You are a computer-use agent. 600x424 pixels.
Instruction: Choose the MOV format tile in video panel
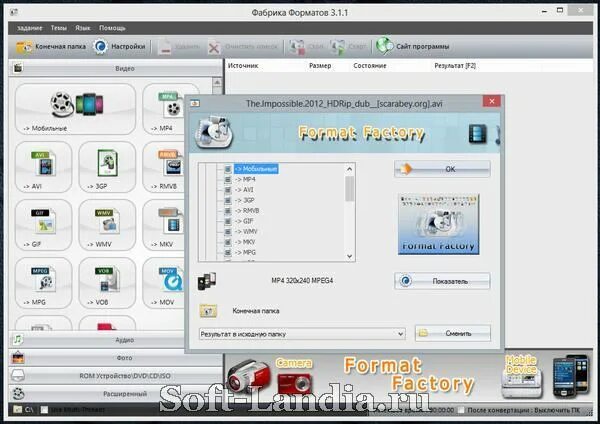(x=165, y=283)
